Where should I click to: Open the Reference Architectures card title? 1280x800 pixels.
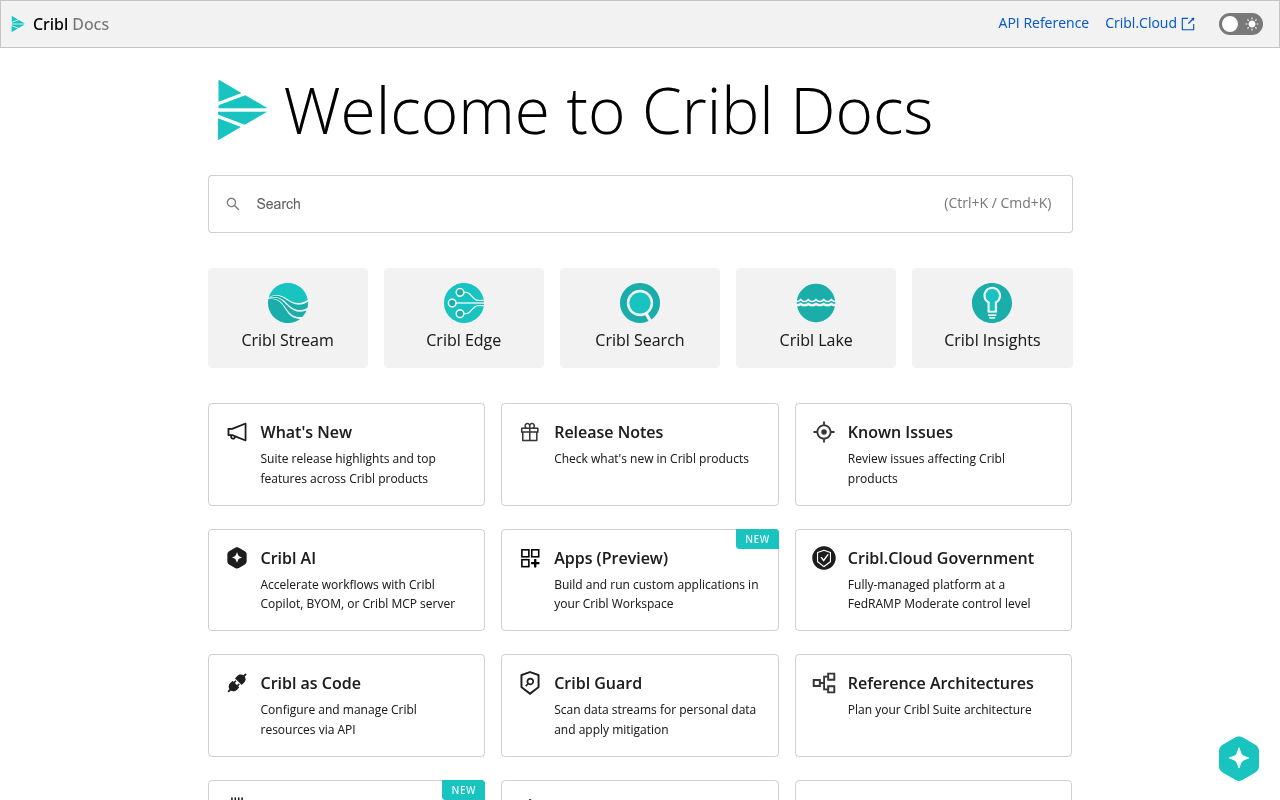point(941,683)
